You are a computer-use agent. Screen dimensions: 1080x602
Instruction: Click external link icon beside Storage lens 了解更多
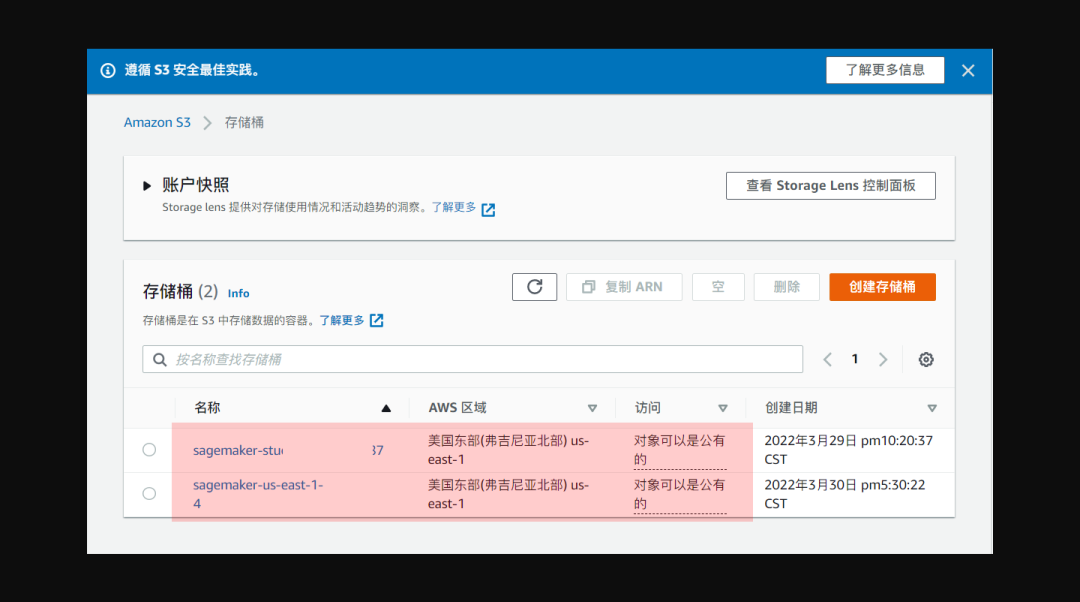click(488, 209)
